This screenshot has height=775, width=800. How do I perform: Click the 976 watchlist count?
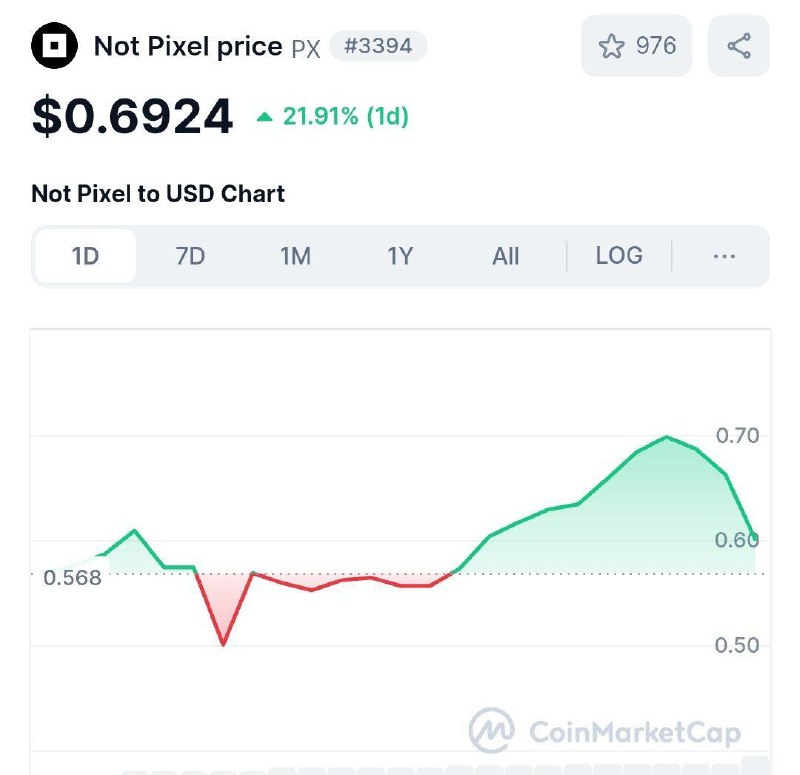pyautogui.click(x=656, y=45)
